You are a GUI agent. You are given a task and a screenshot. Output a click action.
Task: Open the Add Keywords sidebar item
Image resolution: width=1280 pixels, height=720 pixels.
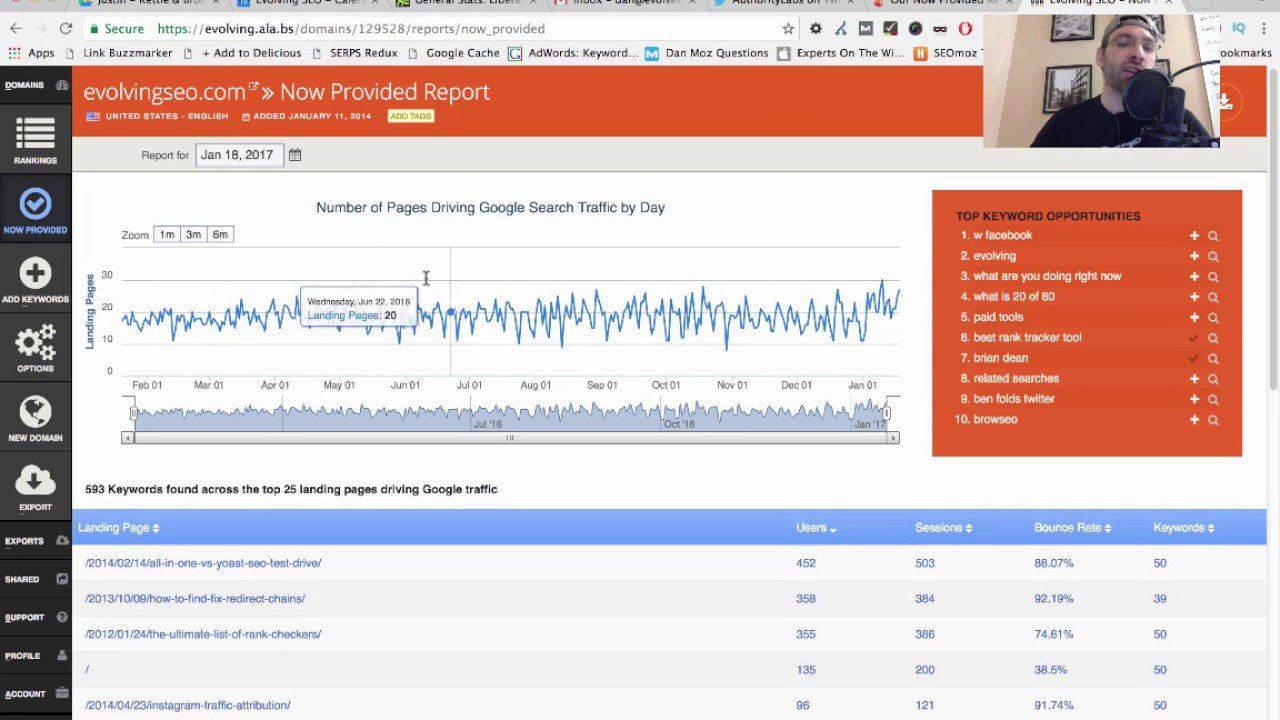(35, 279)
